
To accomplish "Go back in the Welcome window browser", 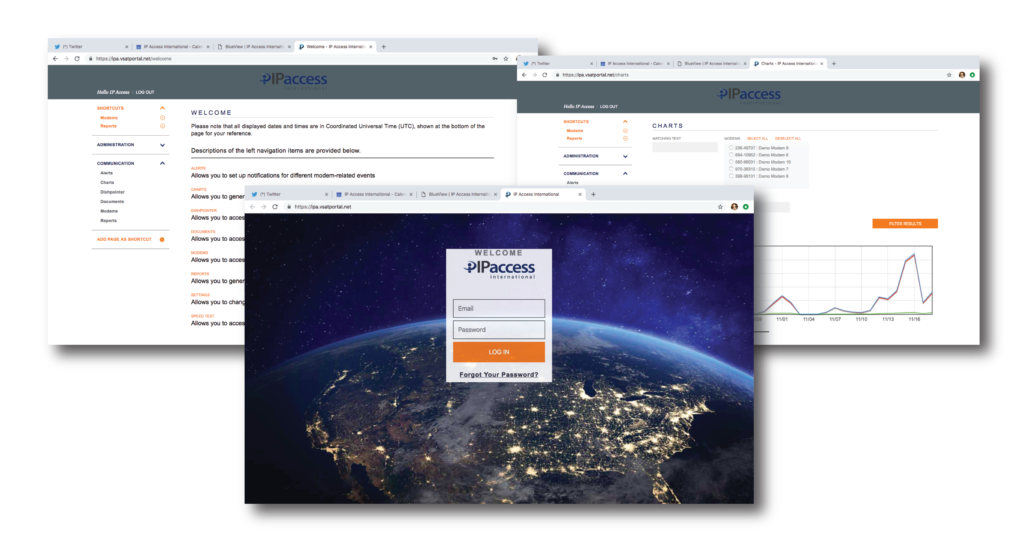I will pos(55,59).
